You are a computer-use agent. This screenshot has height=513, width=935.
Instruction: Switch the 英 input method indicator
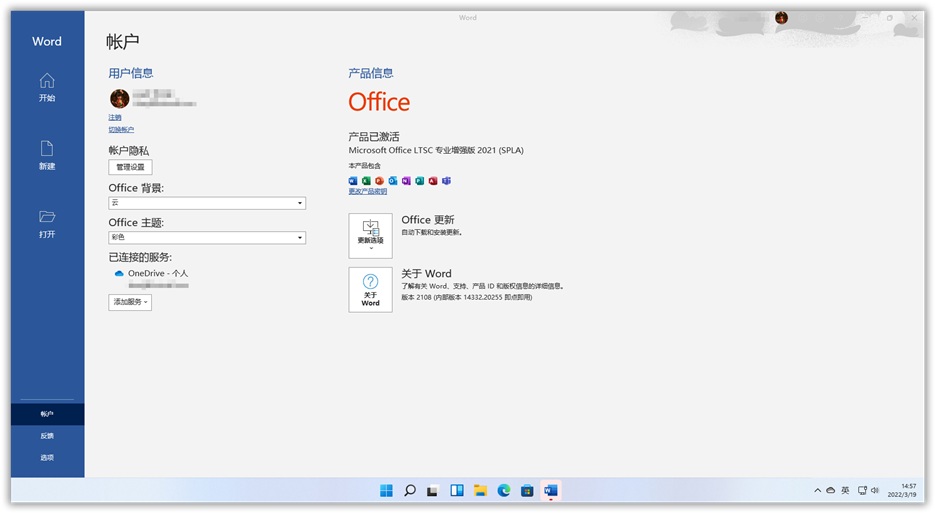point(845,490)
